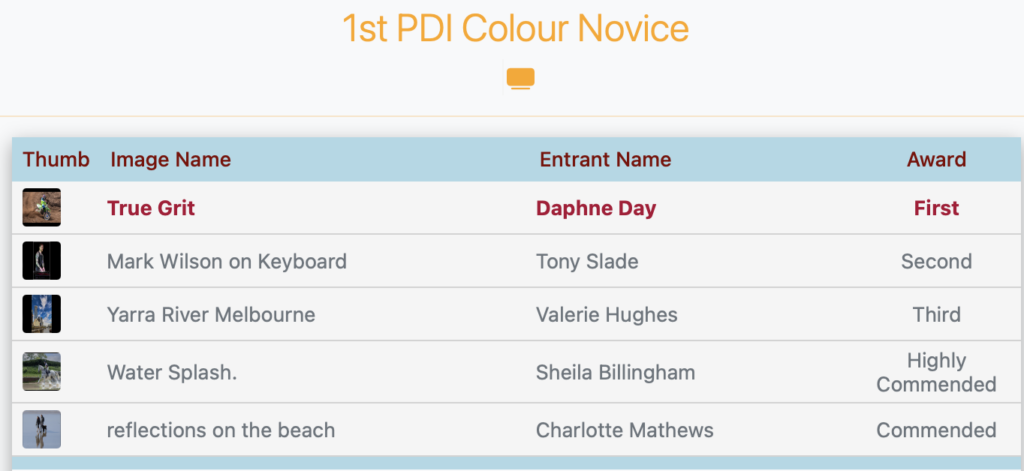Select the Mark Wilson on Keyboard entry
Screen dimensions: 1024x471
tap(227, 261)
